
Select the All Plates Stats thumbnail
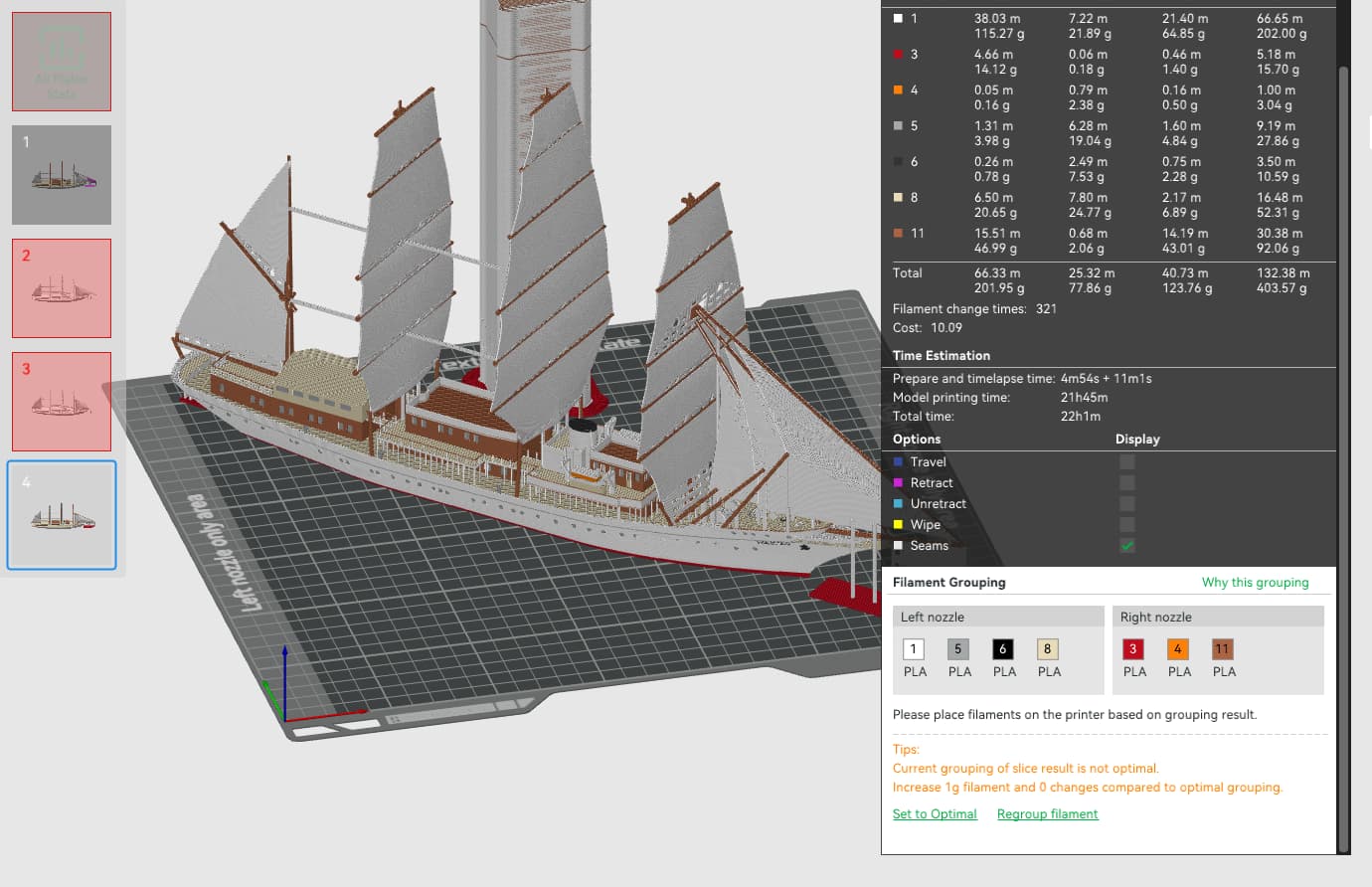(x=62, y=62)
